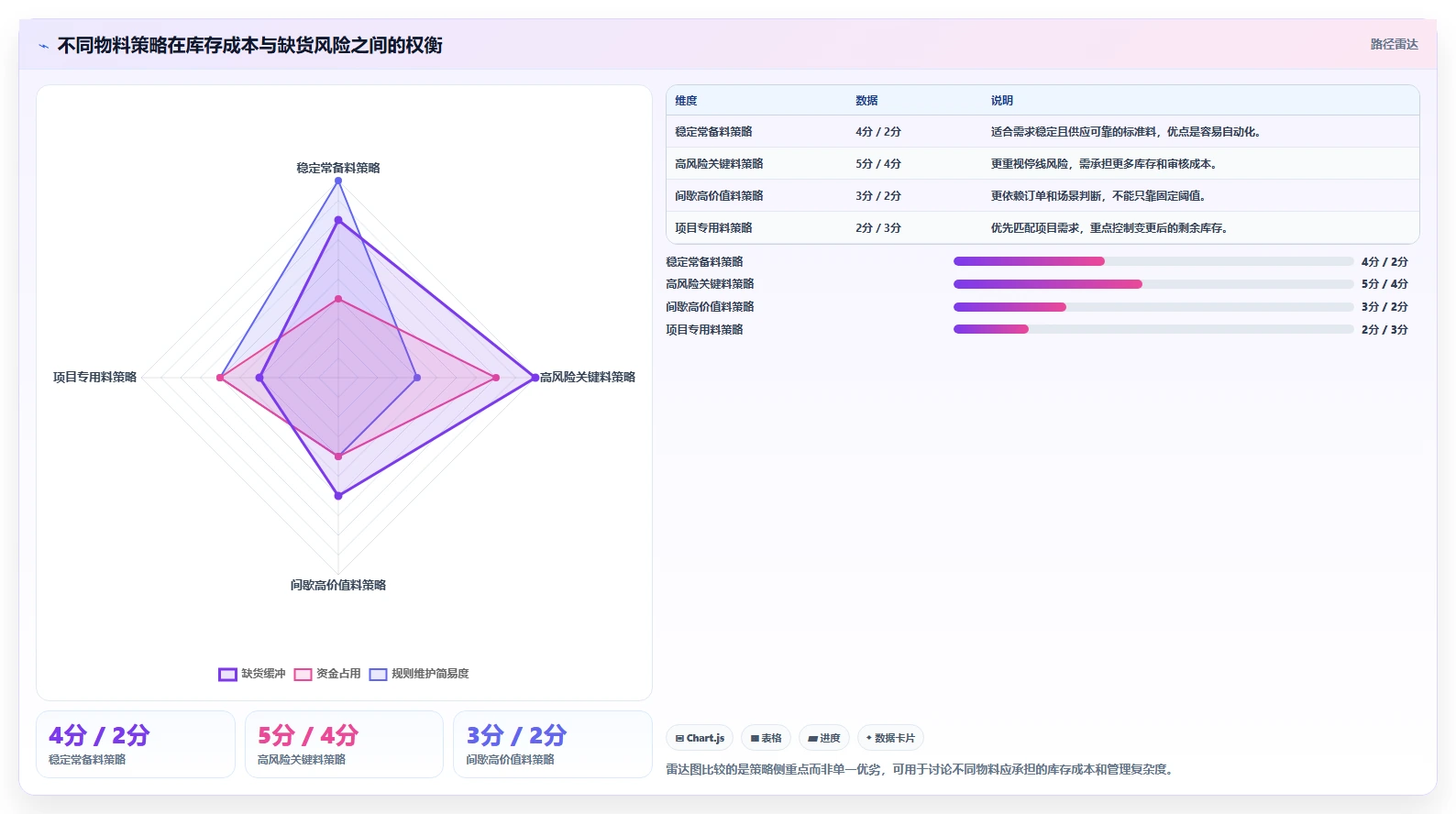The height and width of the screenshot is (814, 1456).
Task: Click the 项目专用料策略 radar axis label
Action: [94, 377]
